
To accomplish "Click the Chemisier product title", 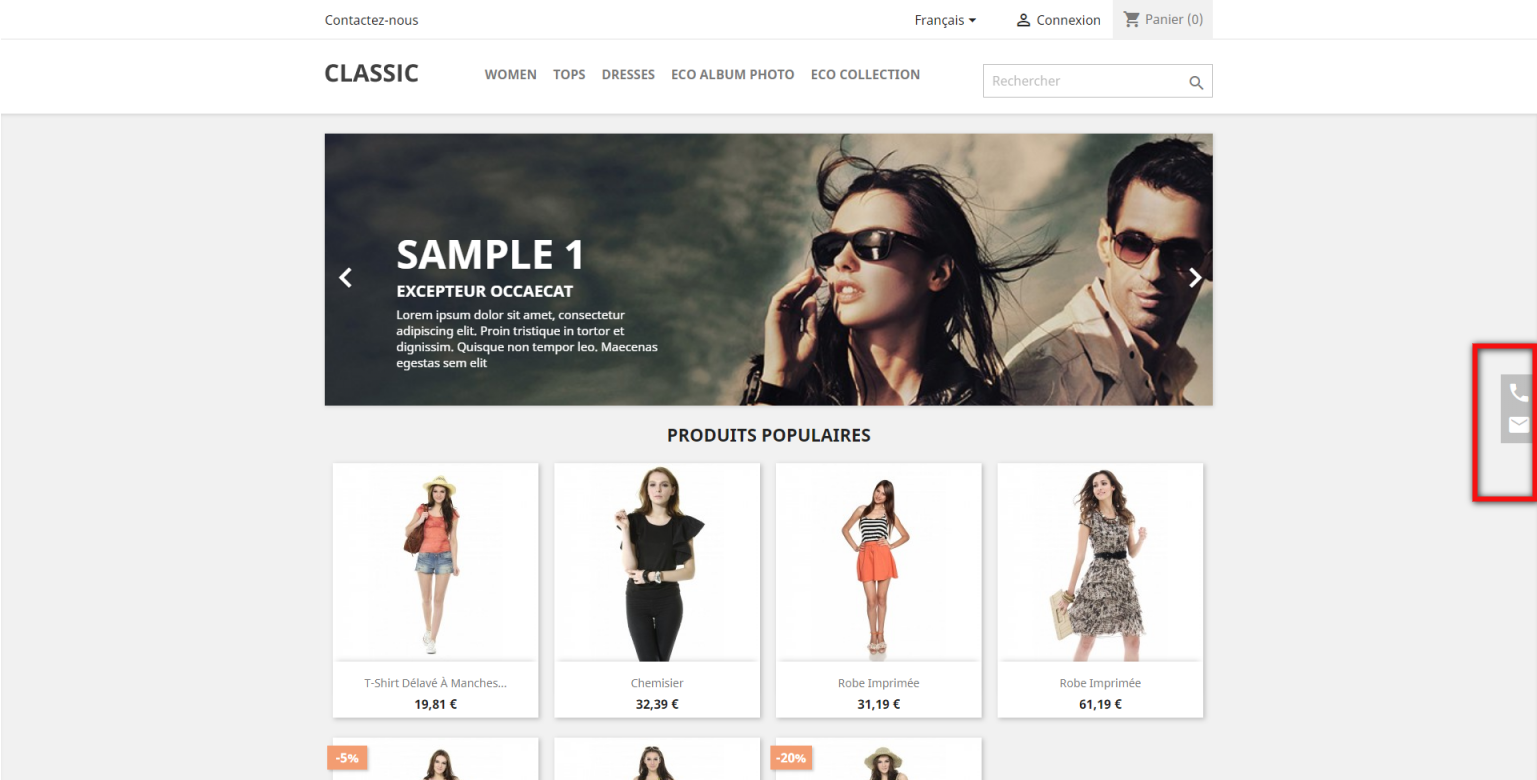I will coord(657,683).
